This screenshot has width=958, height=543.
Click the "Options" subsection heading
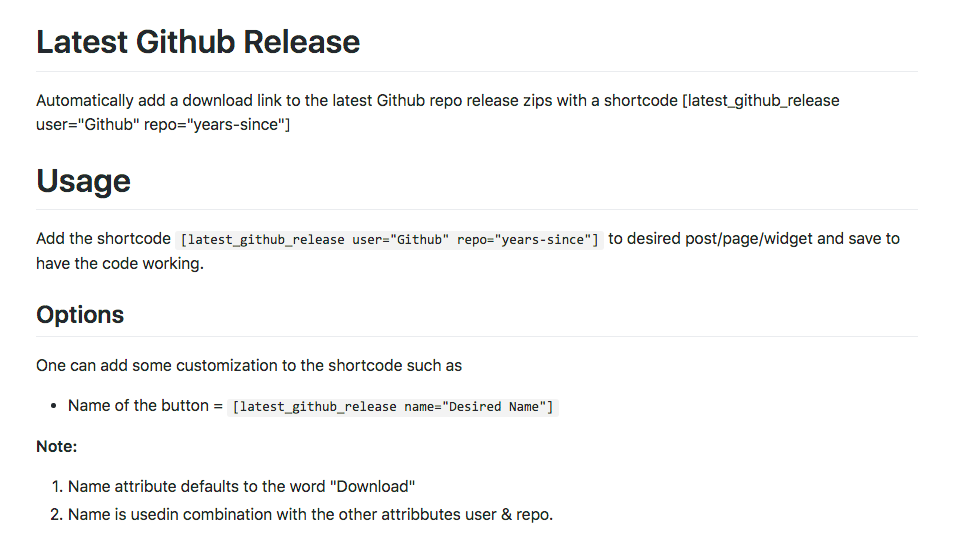point(80,315)
